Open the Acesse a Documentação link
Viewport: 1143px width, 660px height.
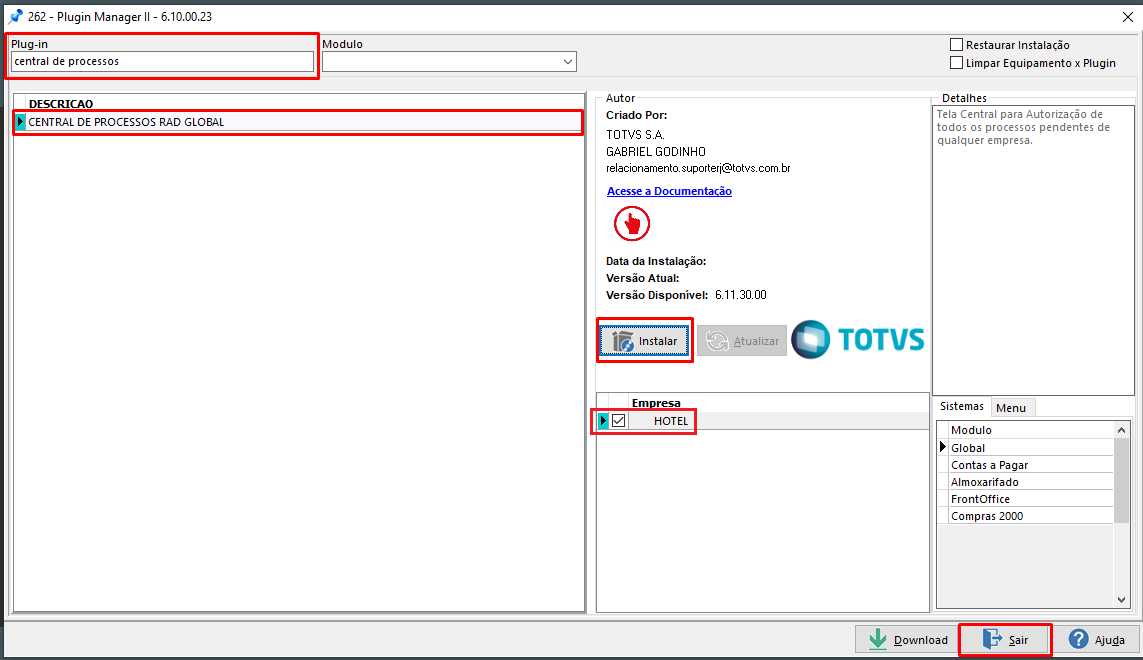click(x=669, y=191)
